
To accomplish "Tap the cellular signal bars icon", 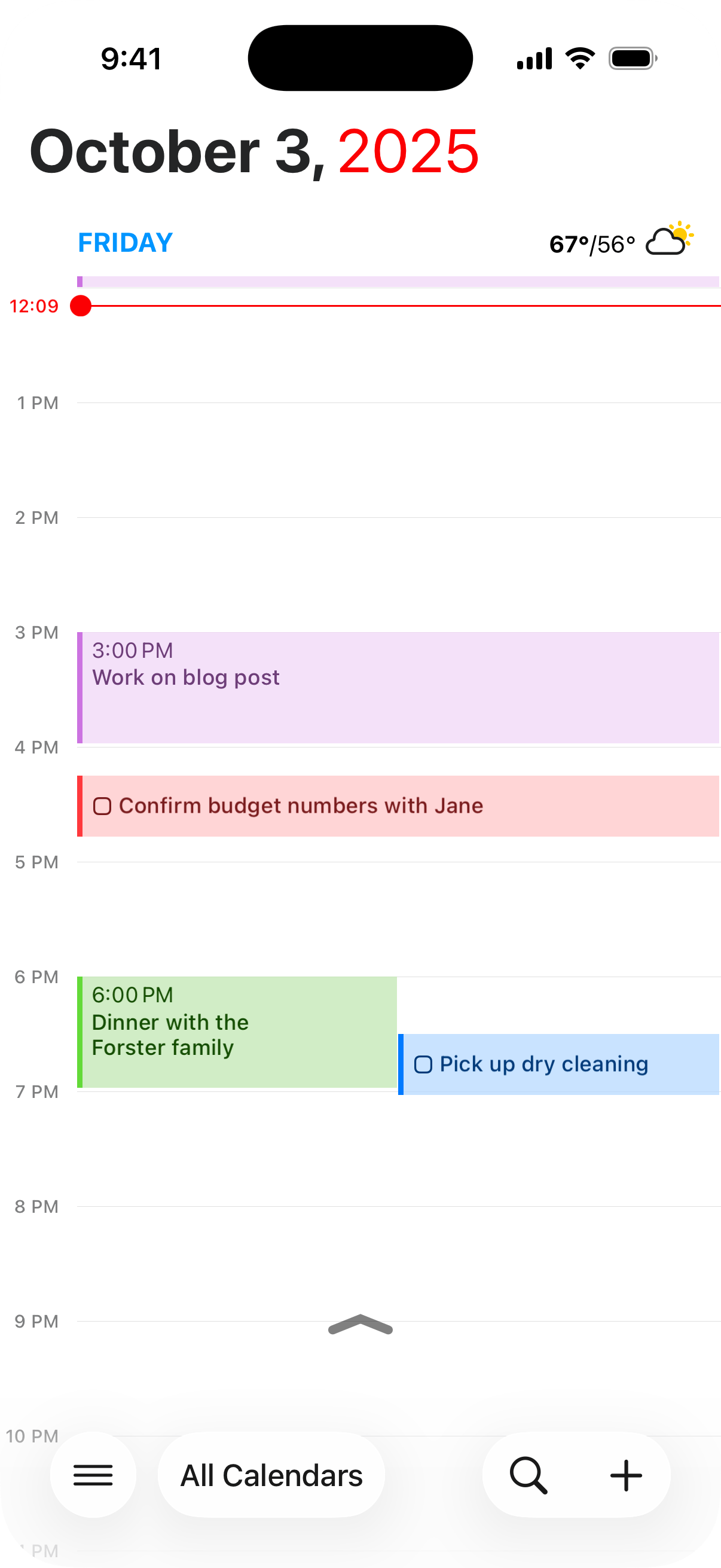I will click(x=534, y=59).
